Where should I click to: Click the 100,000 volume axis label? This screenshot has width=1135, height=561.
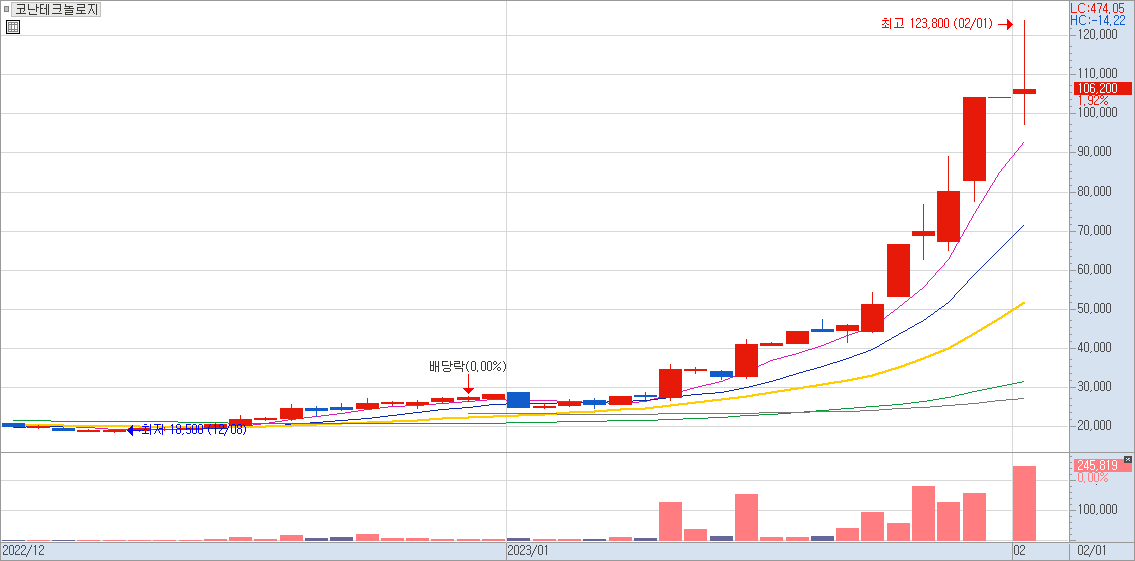(x=1097, y=510)
